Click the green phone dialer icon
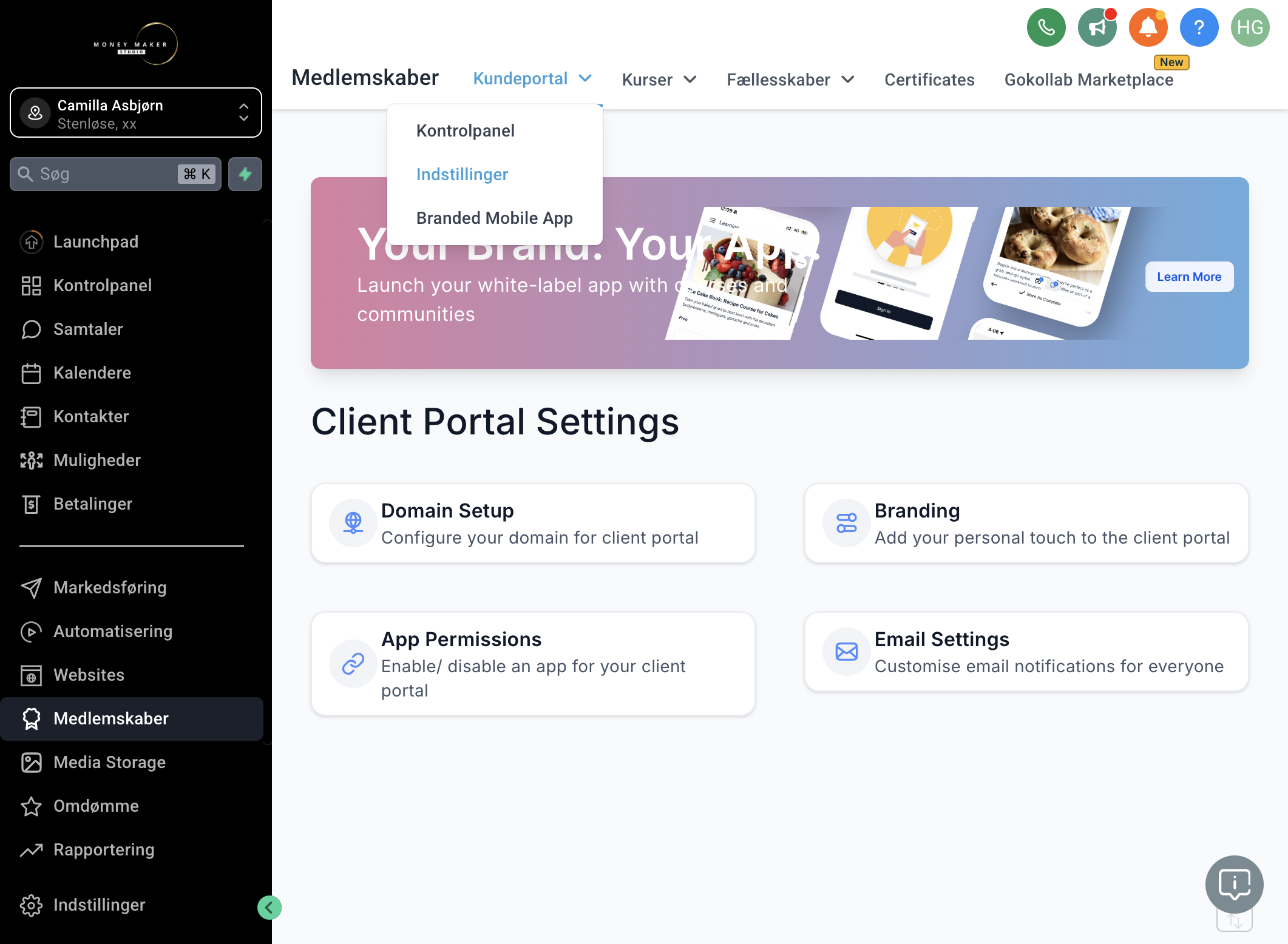This screenshot has height=944, width=1288. 1046,27
